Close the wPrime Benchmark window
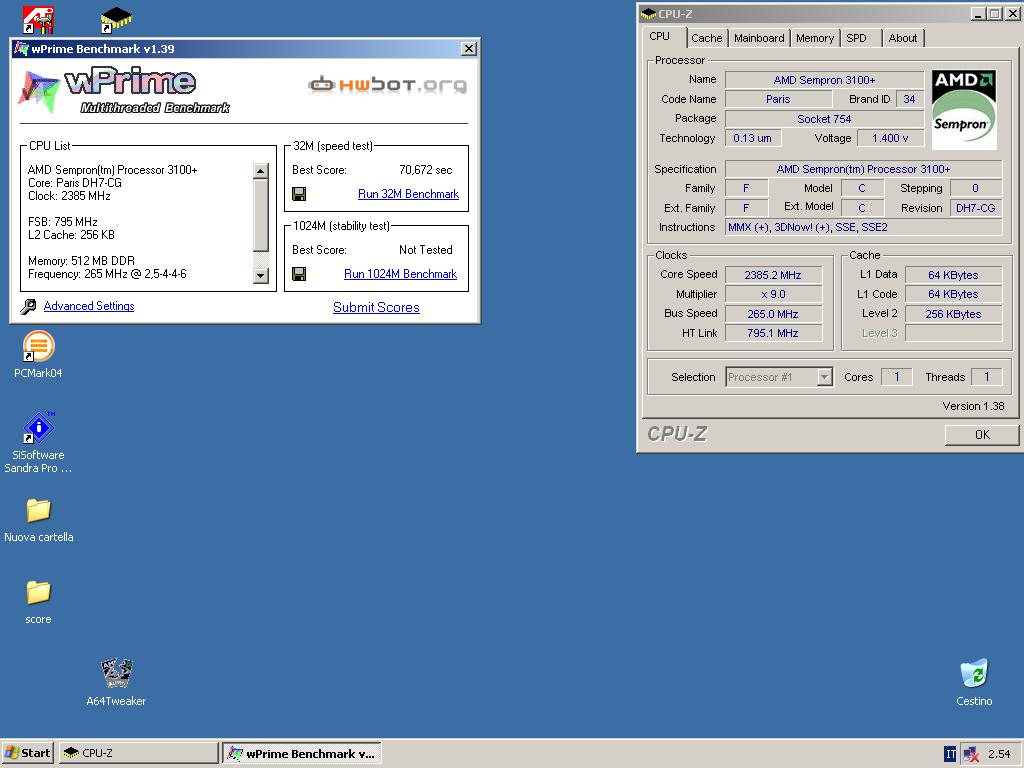Viewport: 1024px width, 768px height. point(469,49)
